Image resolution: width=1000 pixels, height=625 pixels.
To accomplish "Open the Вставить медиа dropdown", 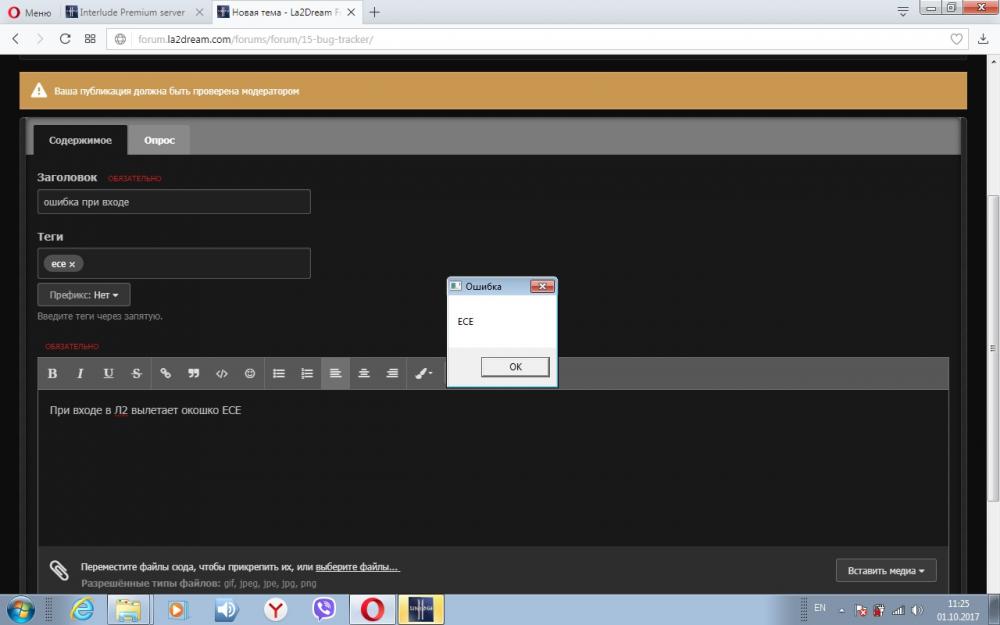I will pos(885,570).
